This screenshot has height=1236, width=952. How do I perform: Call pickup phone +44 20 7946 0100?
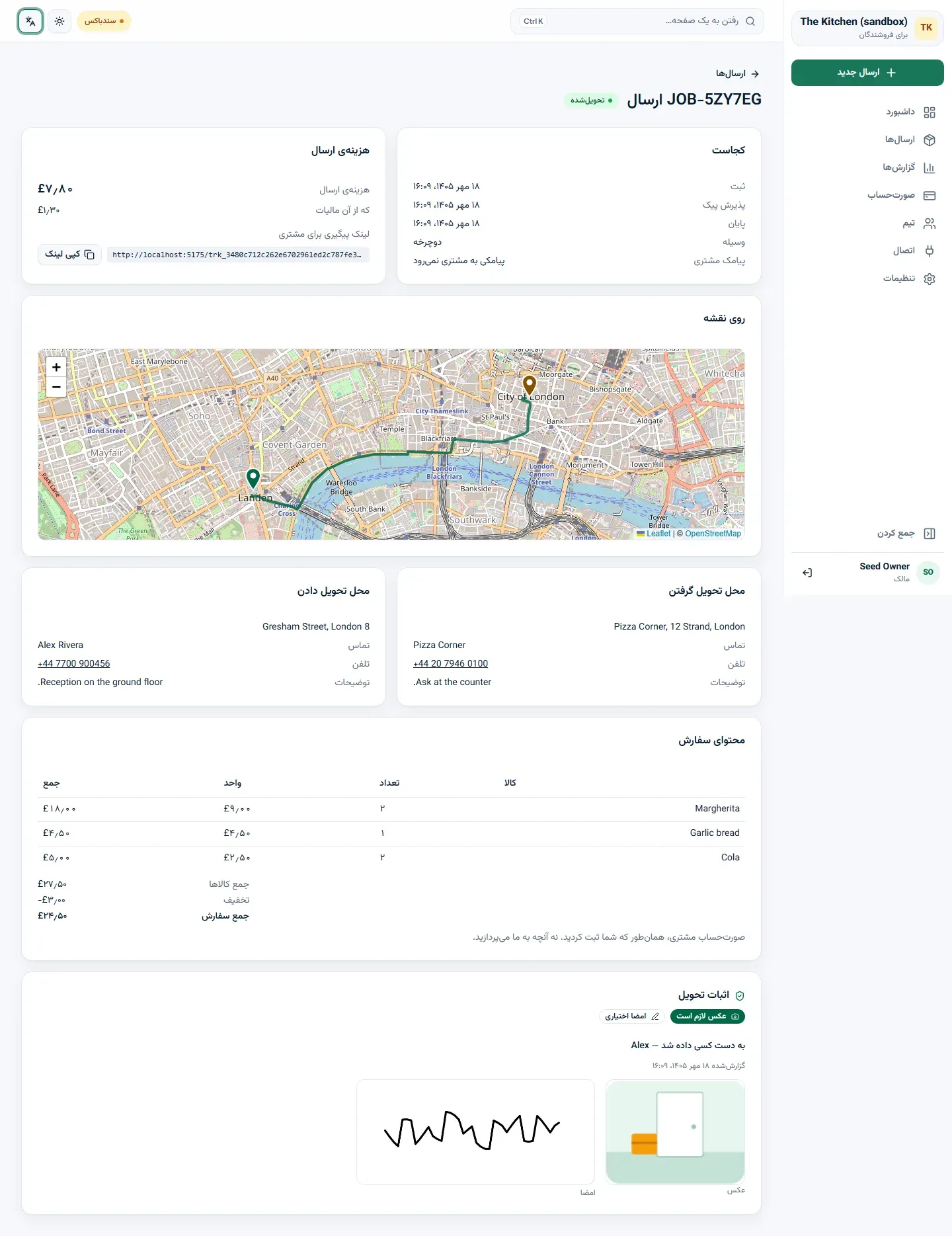pyautogui.click(x=450, y=664)
